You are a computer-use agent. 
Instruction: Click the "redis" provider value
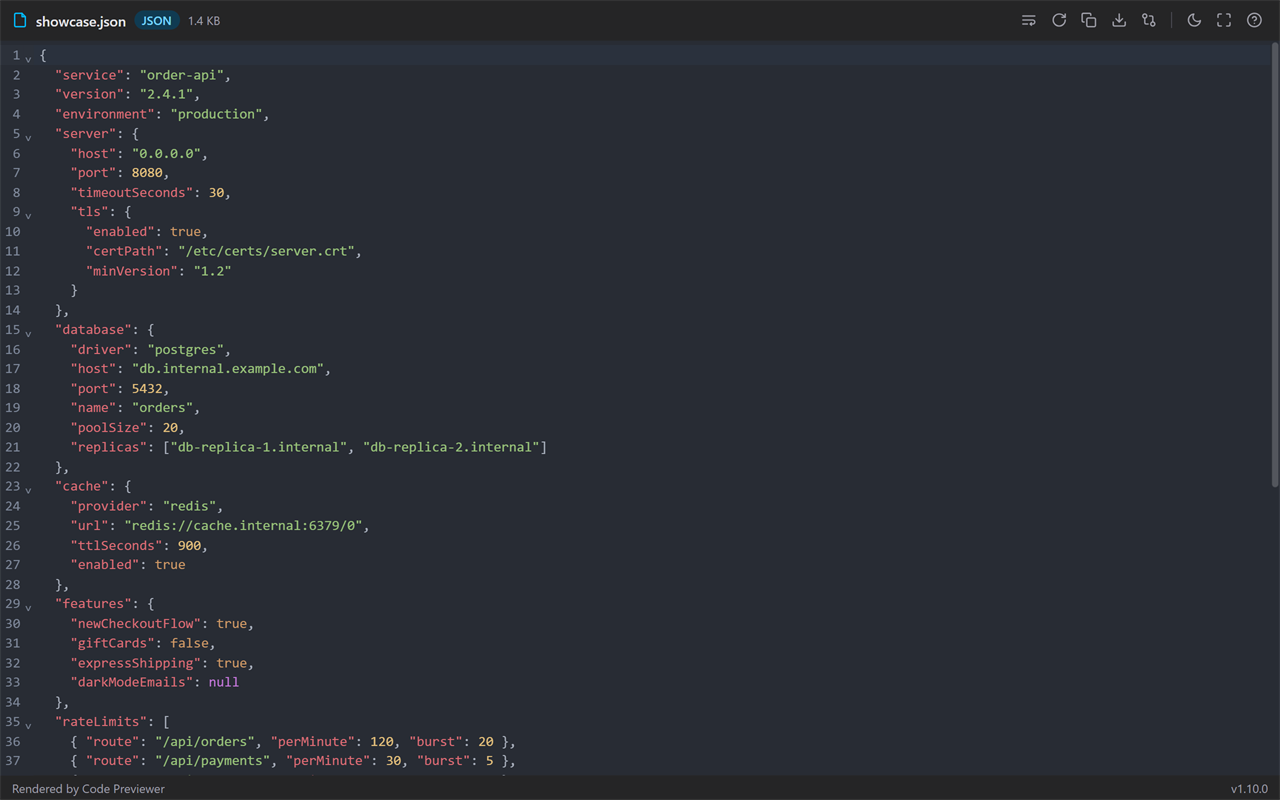point(189,506)
